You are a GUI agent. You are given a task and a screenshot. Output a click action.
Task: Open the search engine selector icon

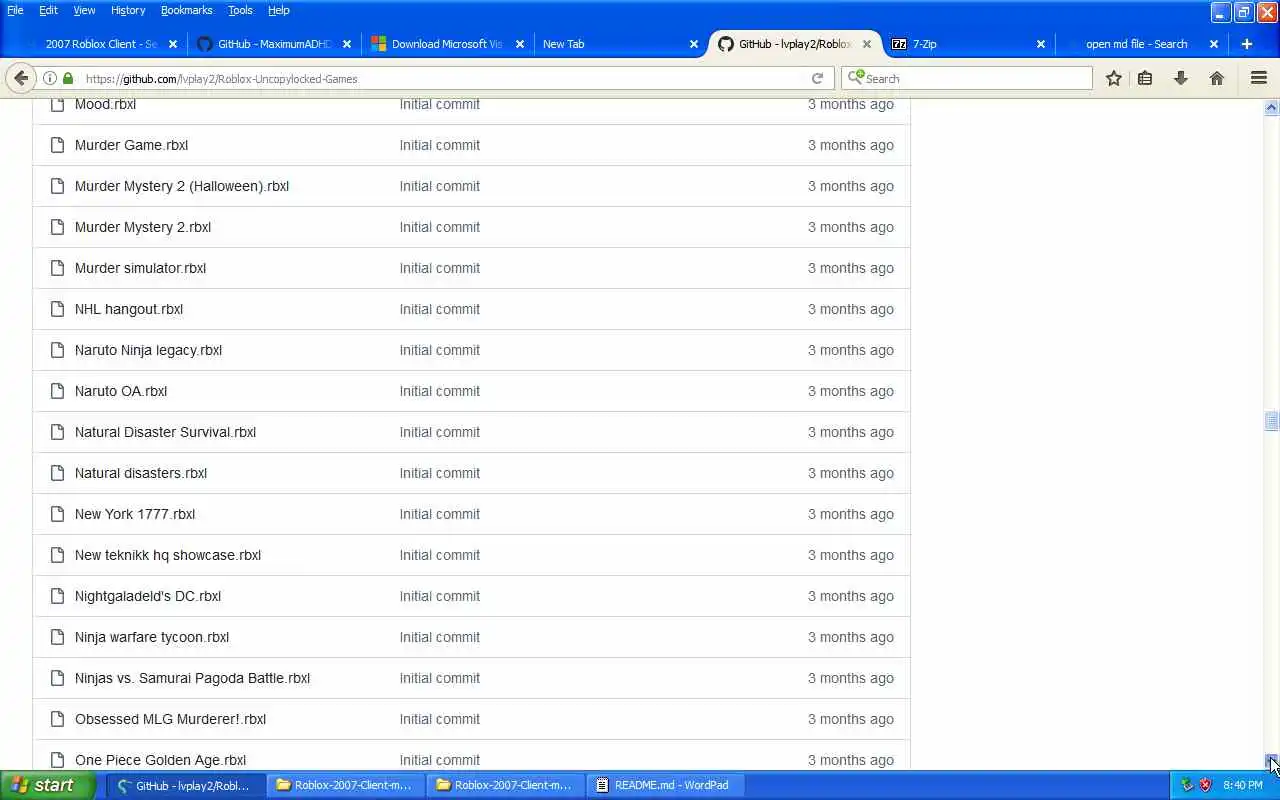tap(855, 77)
